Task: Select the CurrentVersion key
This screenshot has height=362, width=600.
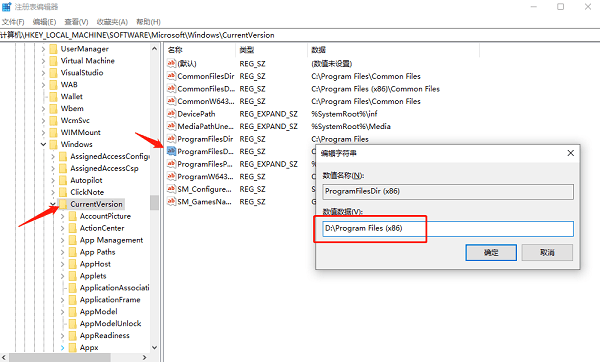Action: tap(96, 204)
